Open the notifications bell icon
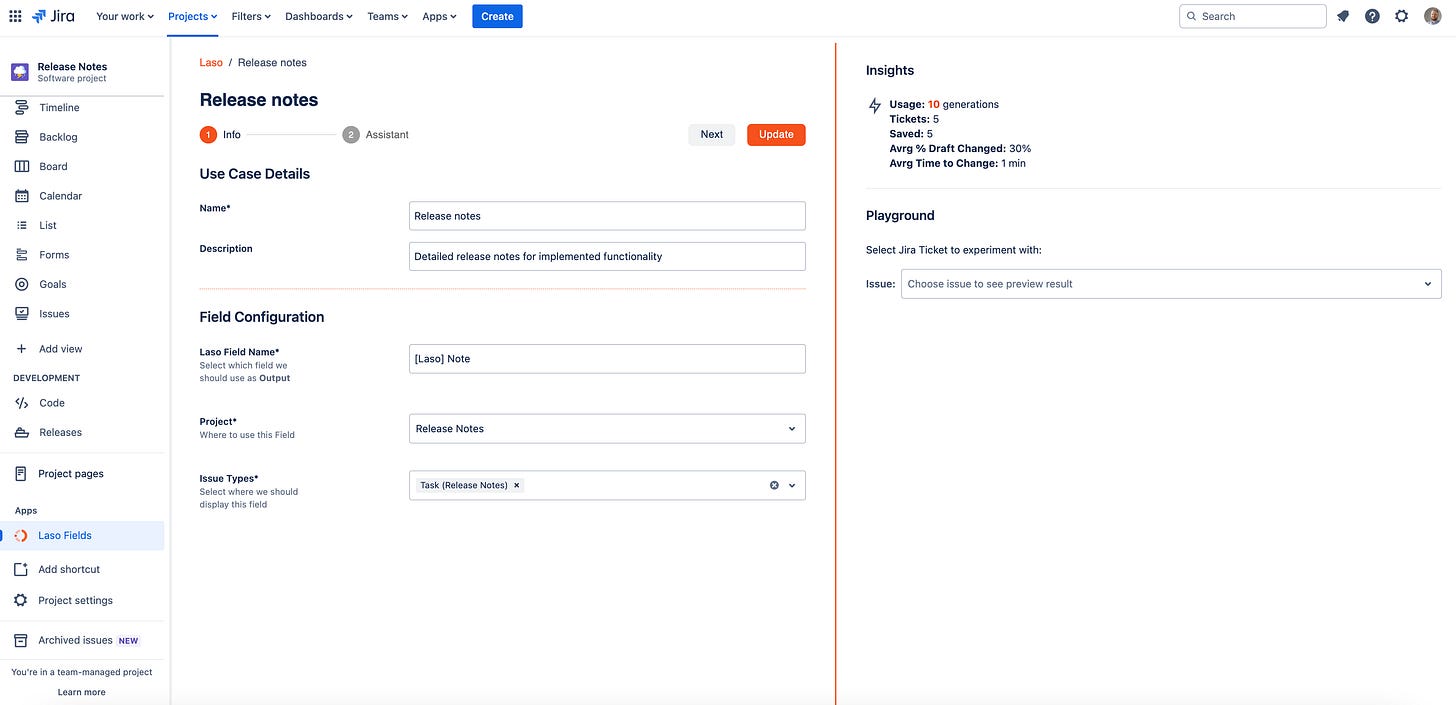This screenshot has width=1456, height=705. [1343, 16]
